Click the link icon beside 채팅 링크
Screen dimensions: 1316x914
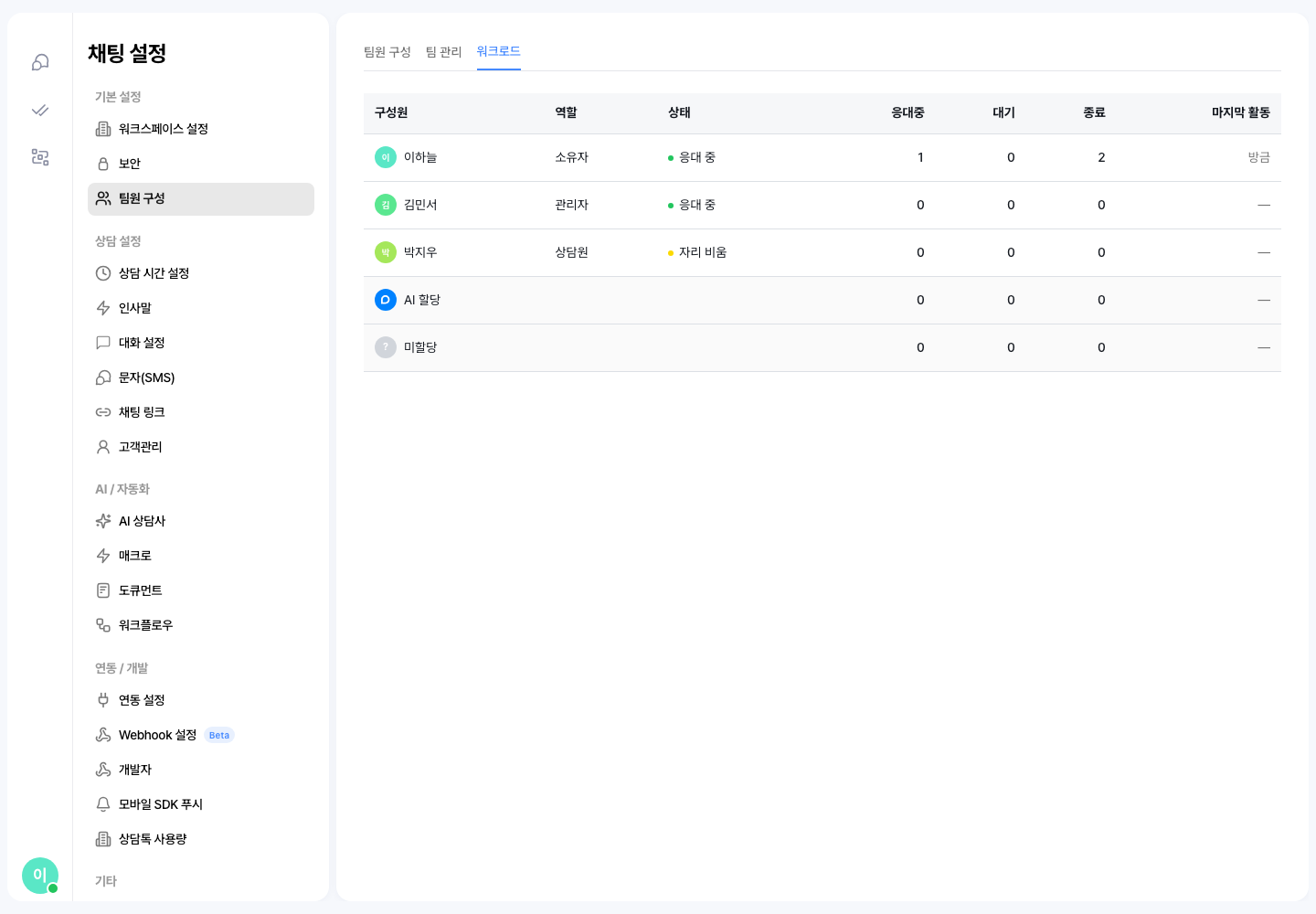click(103, 412)
